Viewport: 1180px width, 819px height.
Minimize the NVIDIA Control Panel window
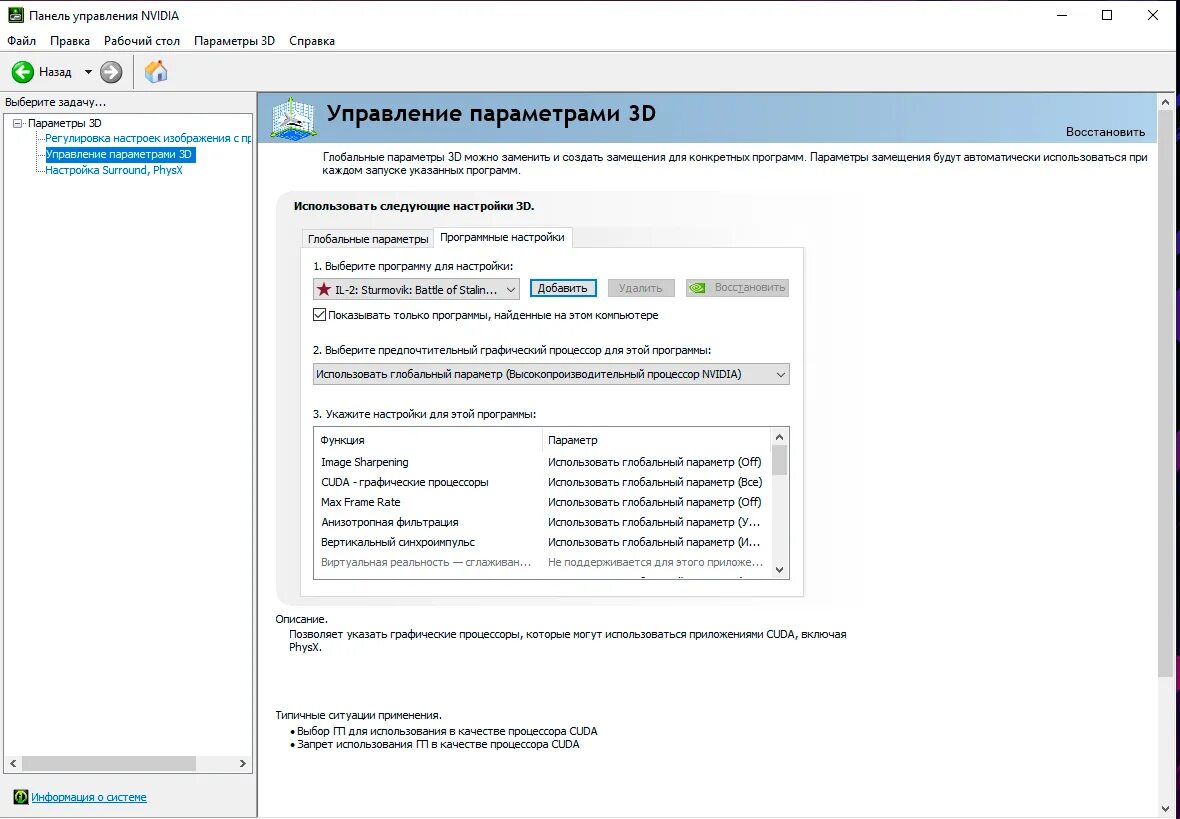[x=1062, y=15]
